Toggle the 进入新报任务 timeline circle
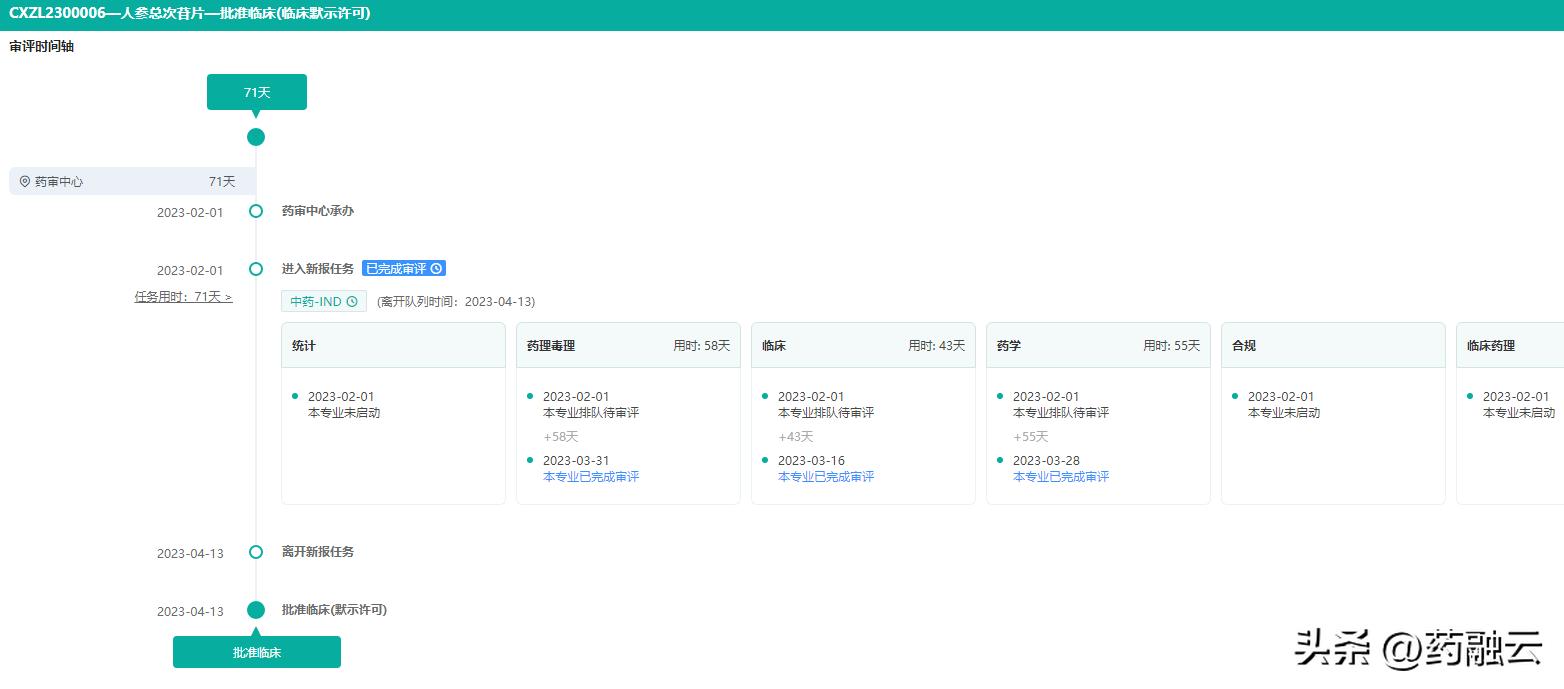The height and width of the screenshot is (689, 1564). 256,269
